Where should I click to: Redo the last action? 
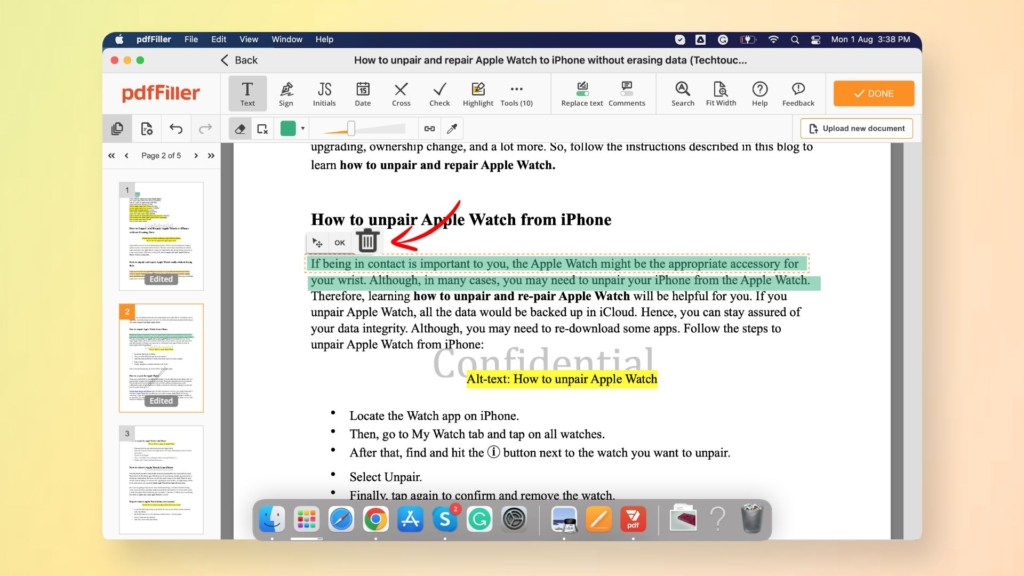[x=205, y=129]
